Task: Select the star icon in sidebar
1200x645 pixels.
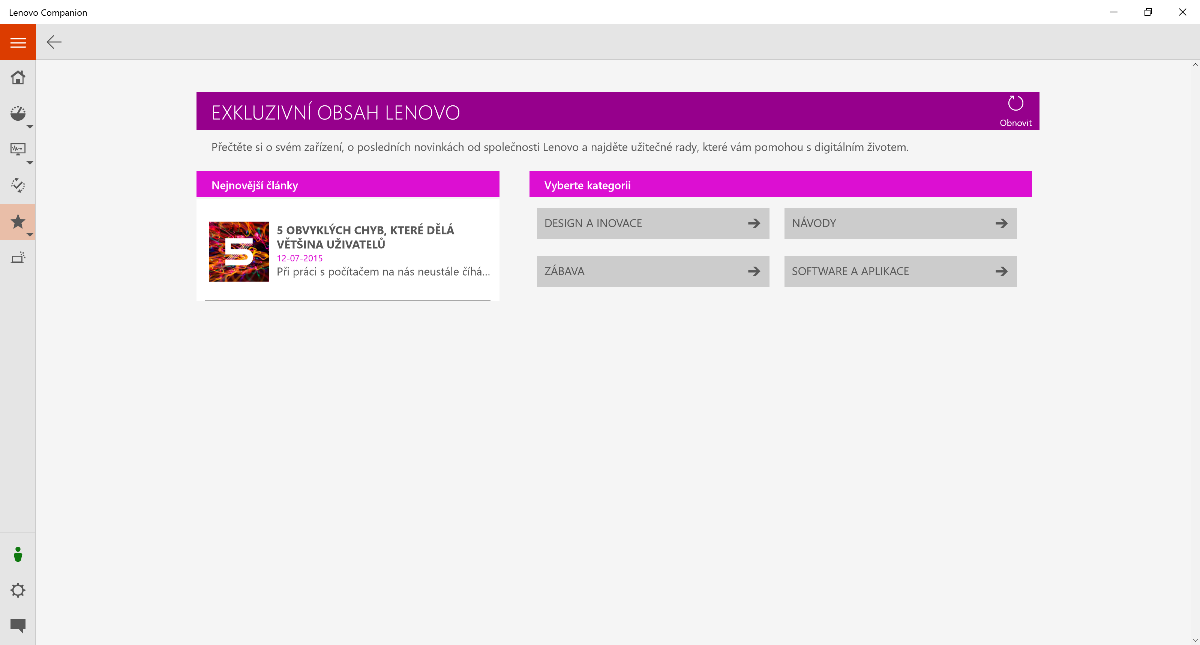Action: [x=17, y=221]
